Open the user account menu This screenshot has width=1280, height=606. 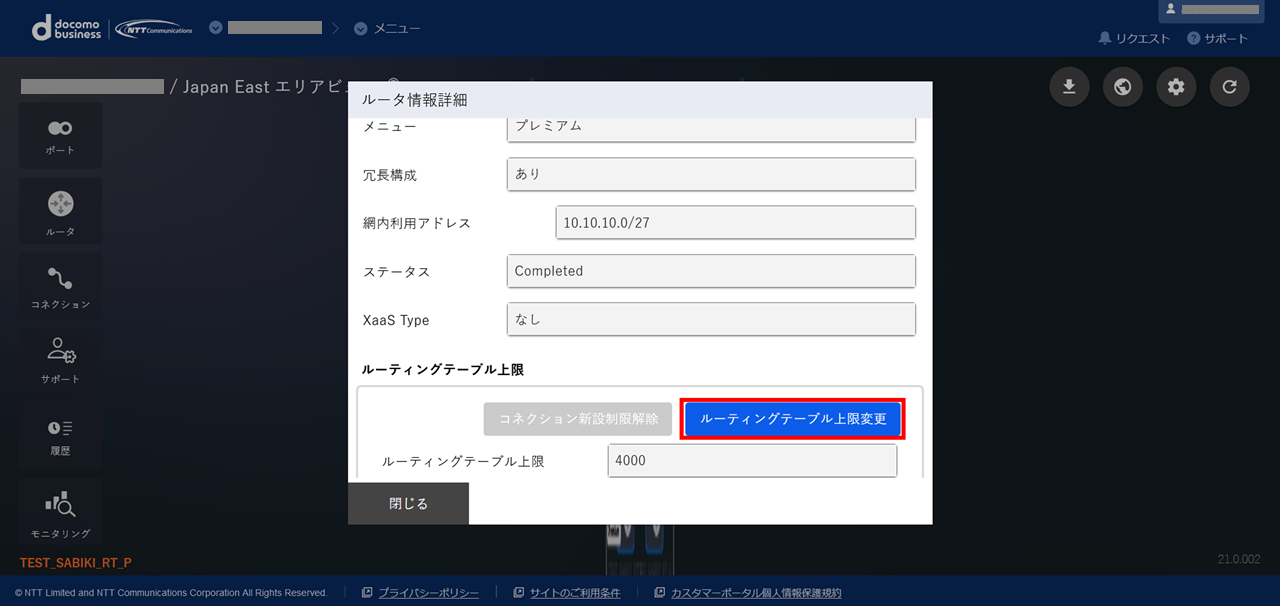pyautogui.click(x=1210, y=10)
